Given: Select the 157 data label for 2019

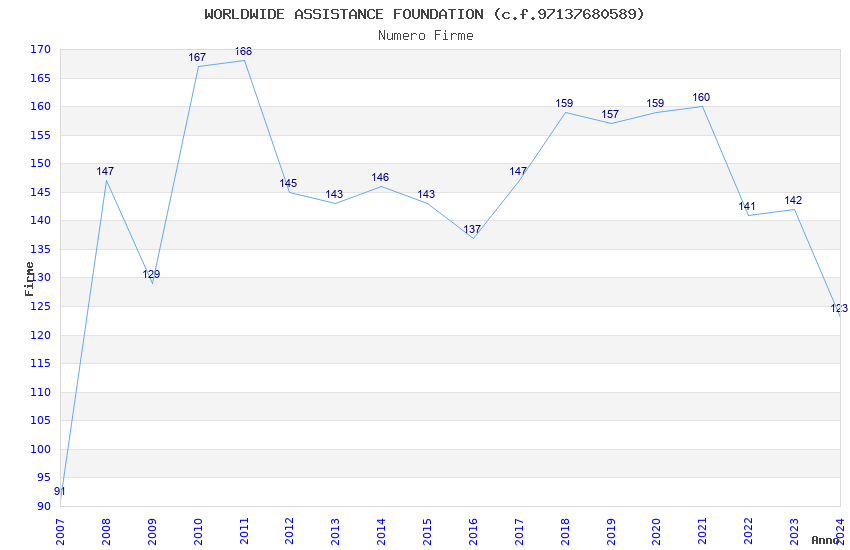Looking at the screenshot, I should (x=610, y=114).
